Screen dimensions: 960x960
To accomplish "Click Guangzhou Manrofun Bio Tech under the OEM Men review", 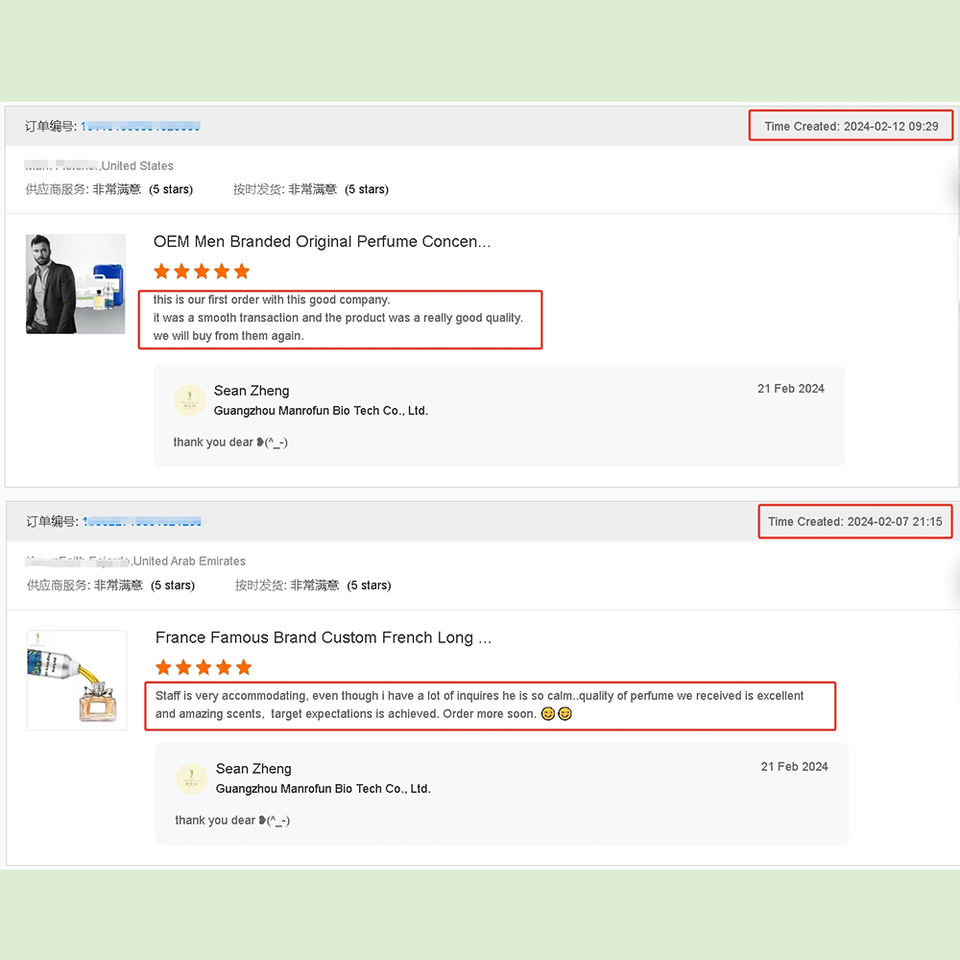I will click(x=320, y=411).
